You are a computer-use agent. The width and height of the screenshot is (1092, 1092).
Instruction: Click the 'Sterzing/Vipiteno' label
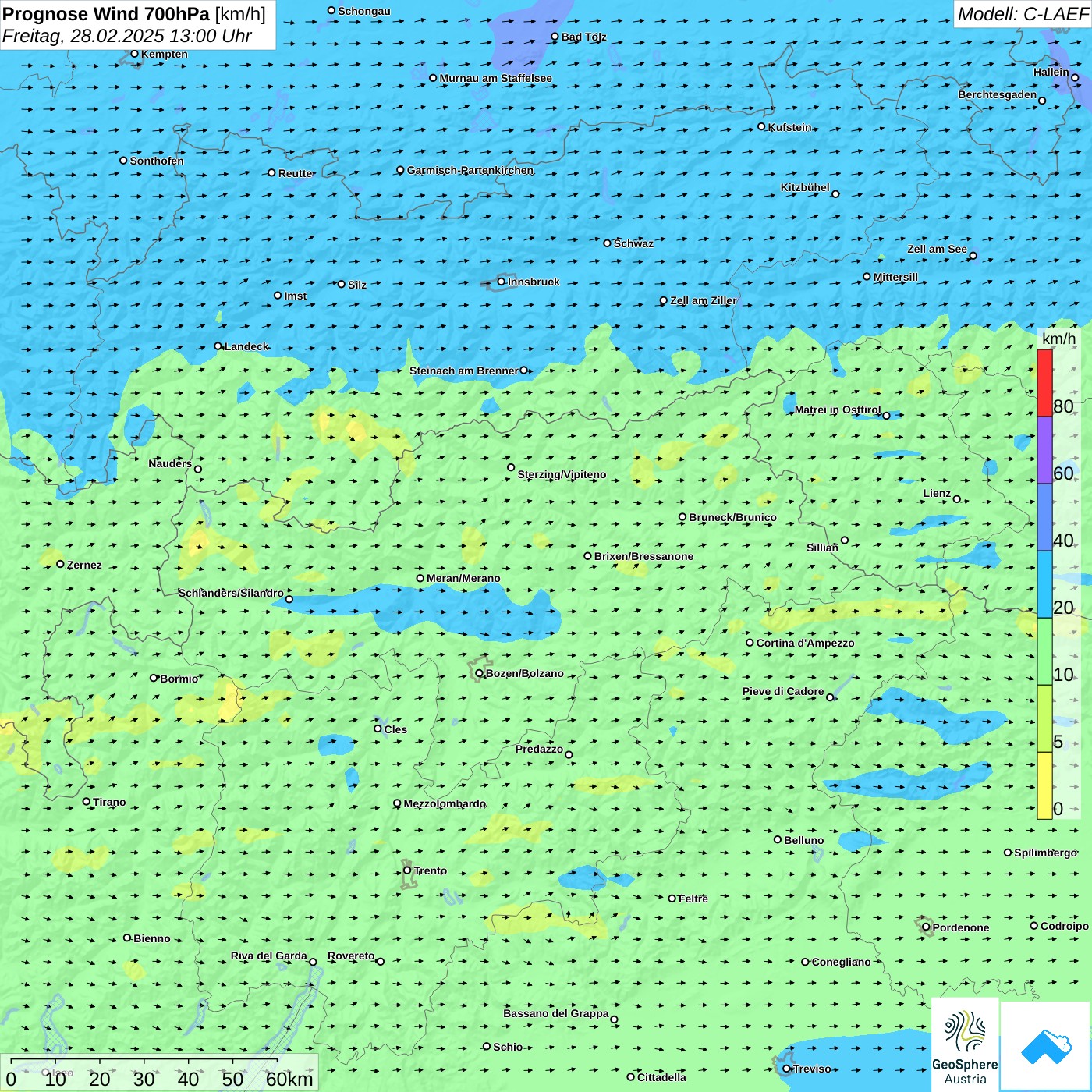coord(562,474)
